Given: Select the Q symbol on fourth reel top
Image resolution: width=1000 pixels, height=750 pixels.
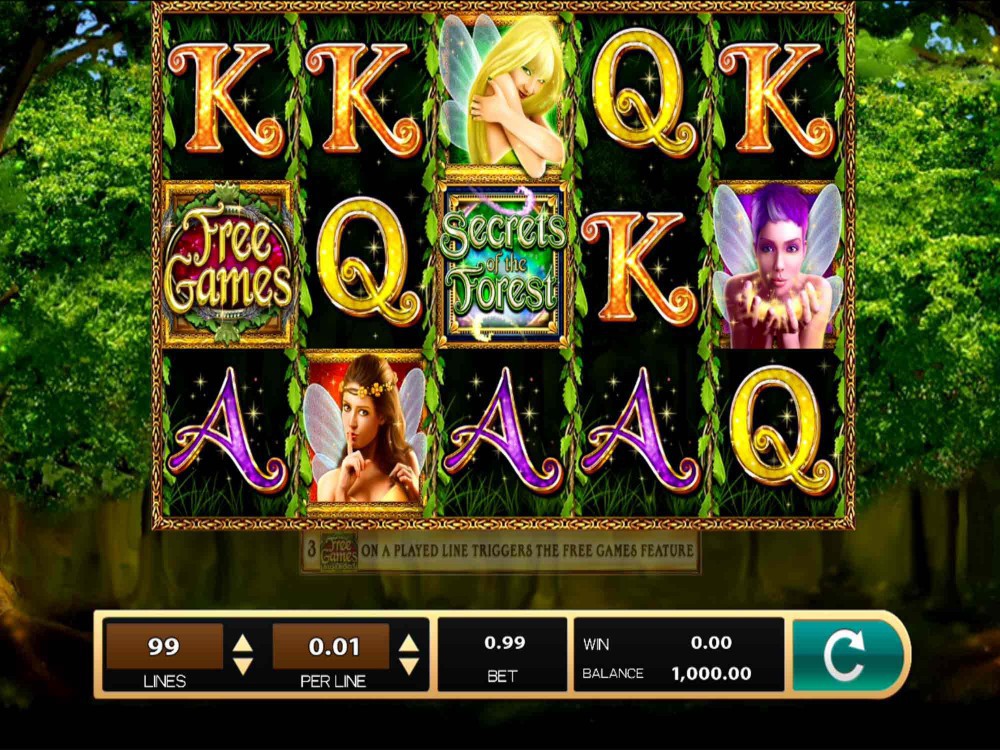Looking at the screenshot, I should coord(643,93).
